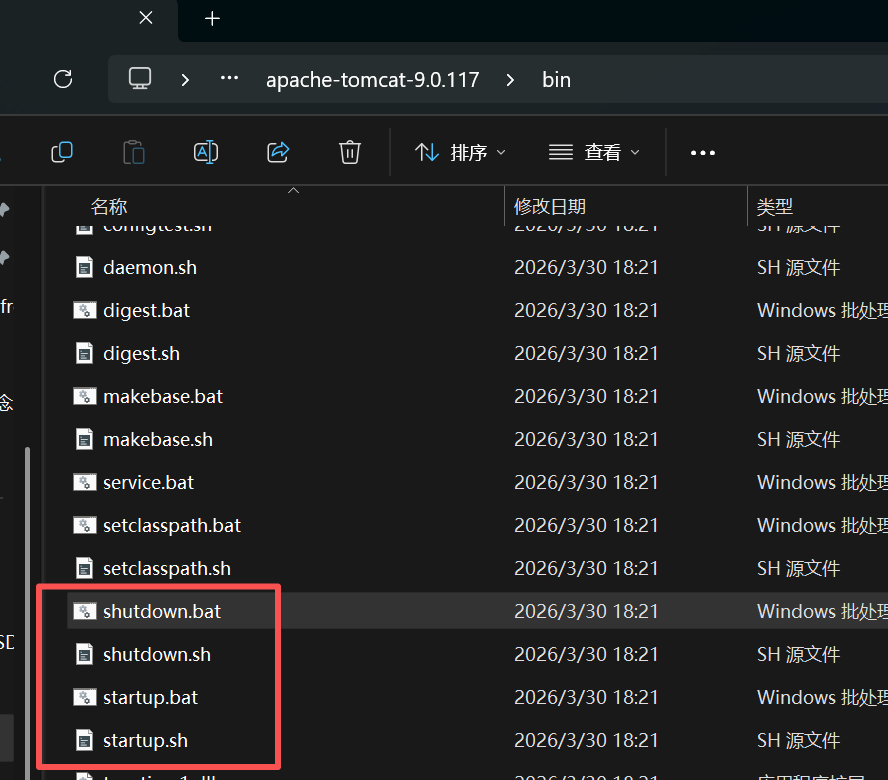Click the batch icon of service.bat
This screenshot has height=780, width=888.
pyautogui.click(x=84, y=482)
